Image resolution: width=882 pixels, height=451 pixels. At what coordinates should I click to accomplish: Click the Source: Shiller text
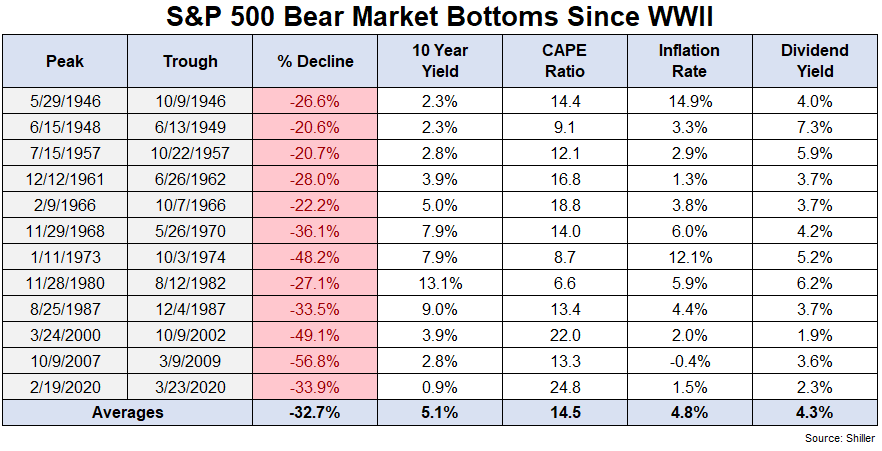[840, 438]
